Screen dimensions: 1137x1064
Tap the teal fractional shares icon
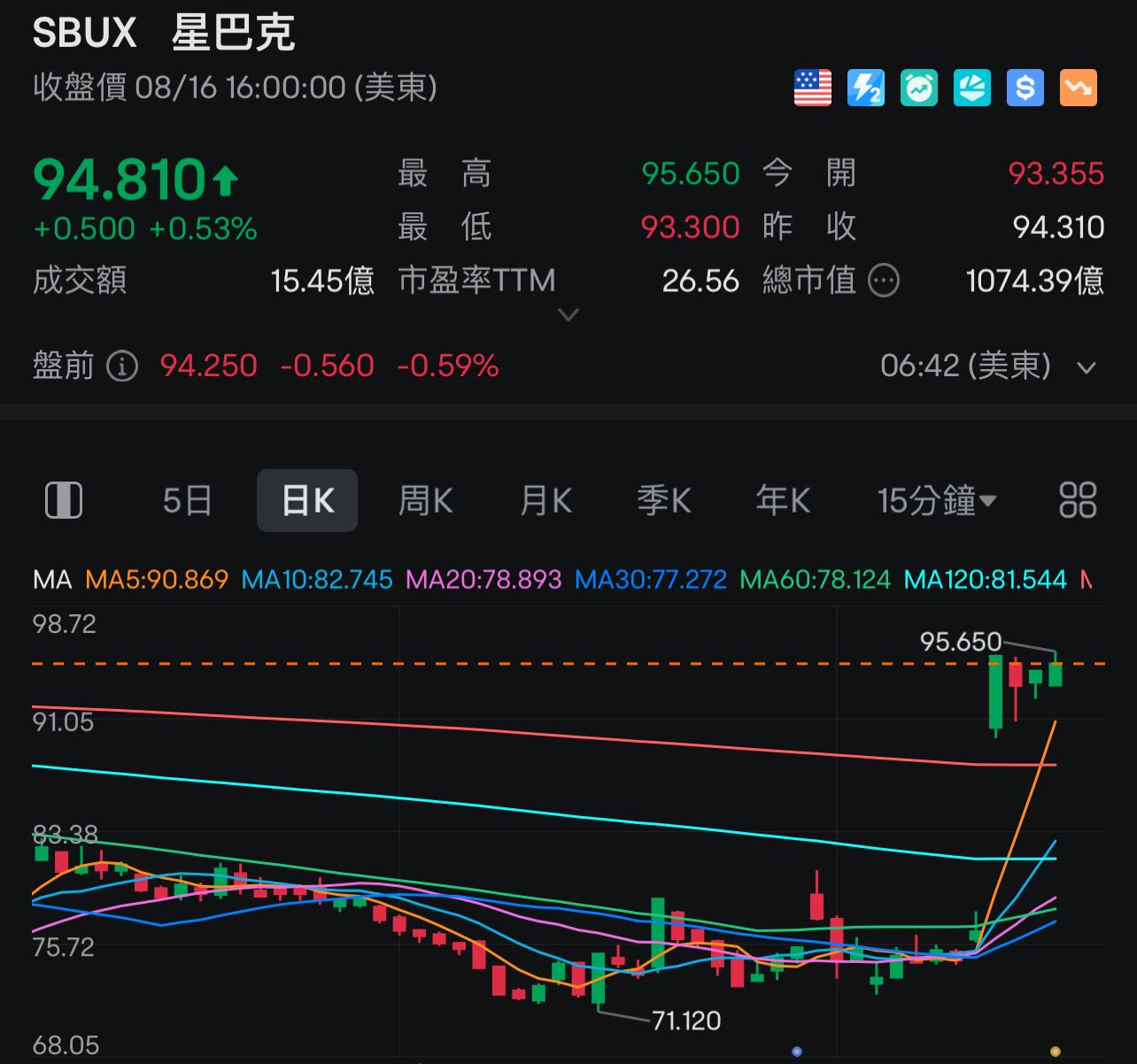pos(971,88)
